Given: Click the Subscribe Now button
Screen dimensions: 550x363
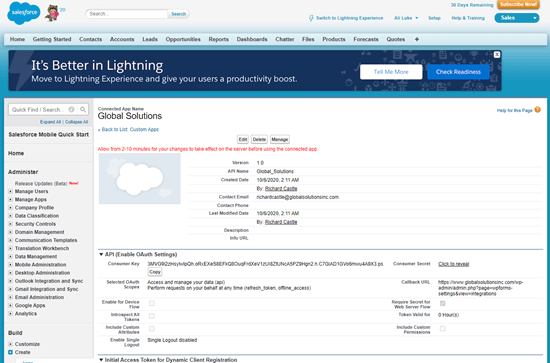Looking at the screenshot, I should coord(518,5).
